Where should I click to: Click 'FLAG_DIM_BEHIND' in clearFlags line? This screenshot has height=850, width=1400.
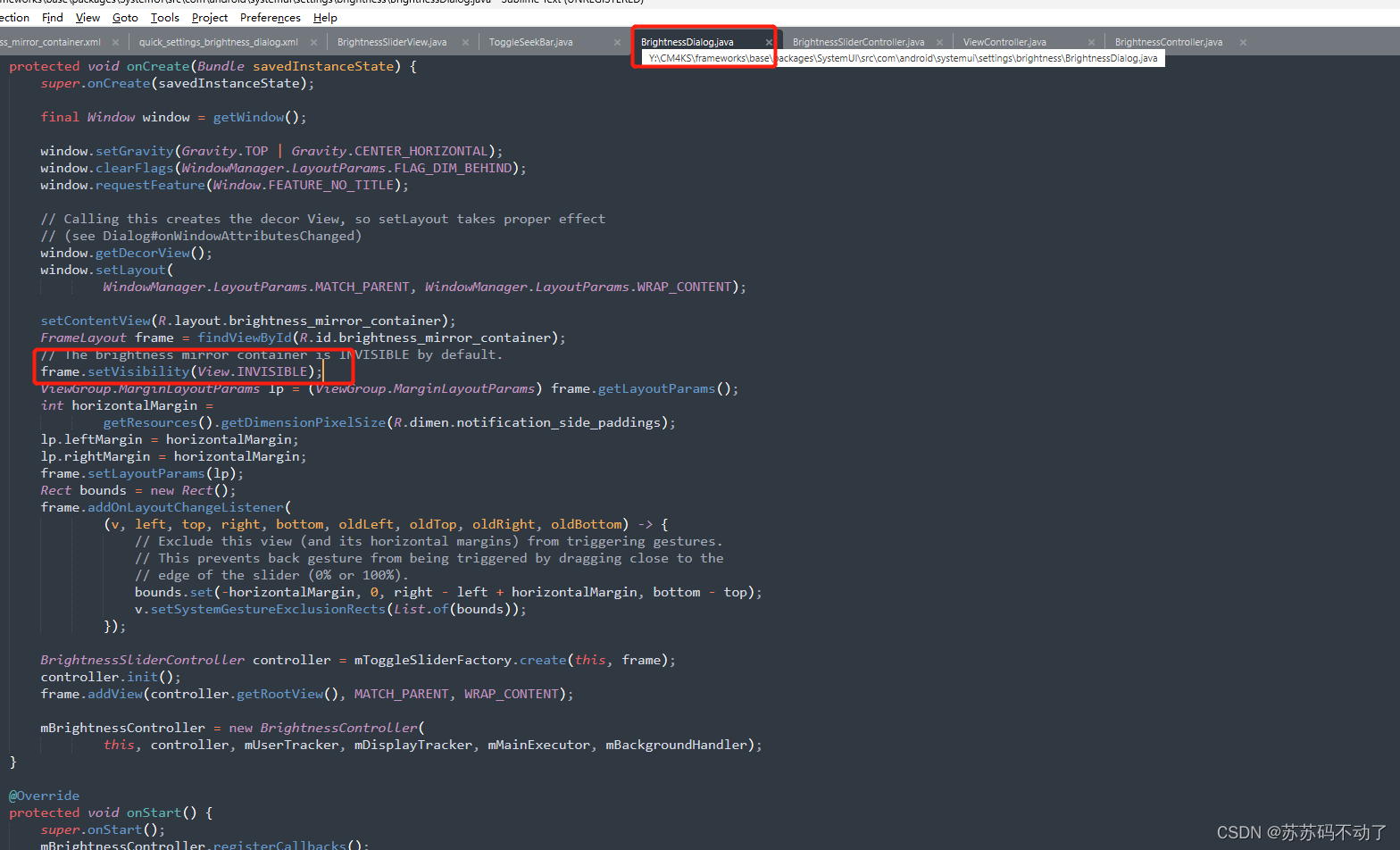tap(454, 168)
